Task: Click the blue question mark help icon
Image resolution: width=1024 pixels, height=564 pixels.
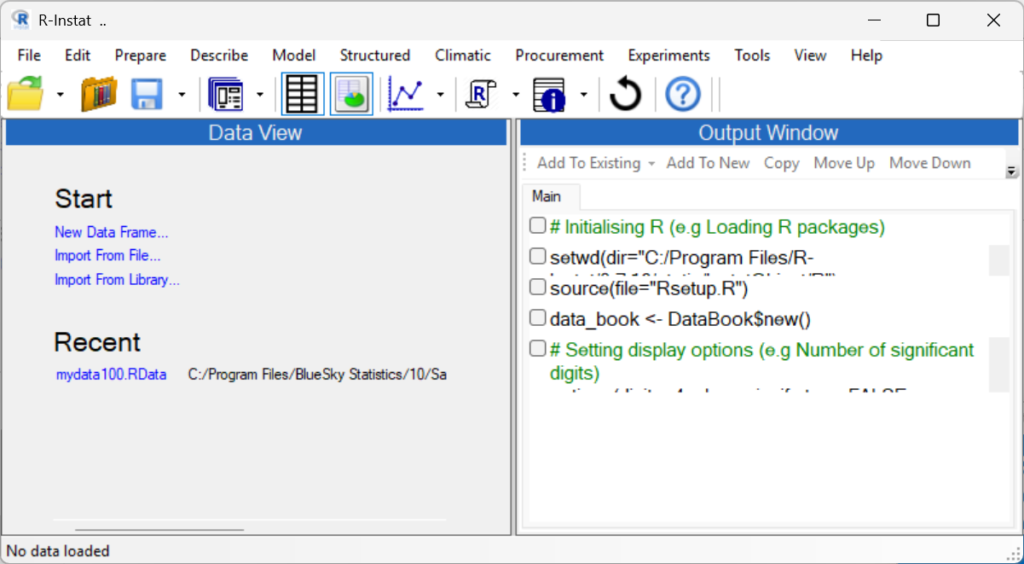Action: (683, 95)
